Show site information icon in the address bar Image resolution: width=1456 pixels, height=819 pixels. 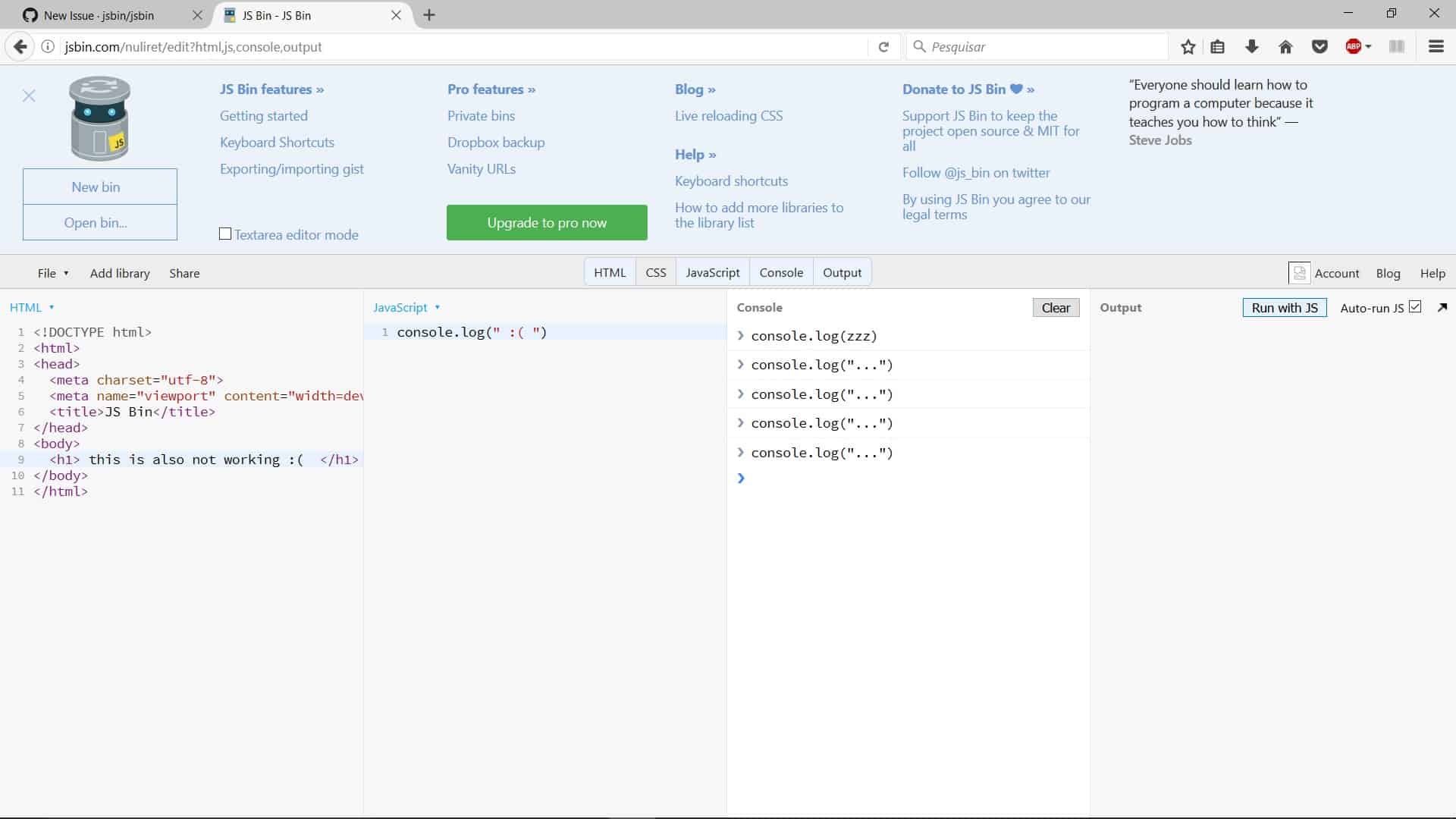pyautogui.click(x=48, y=47)
